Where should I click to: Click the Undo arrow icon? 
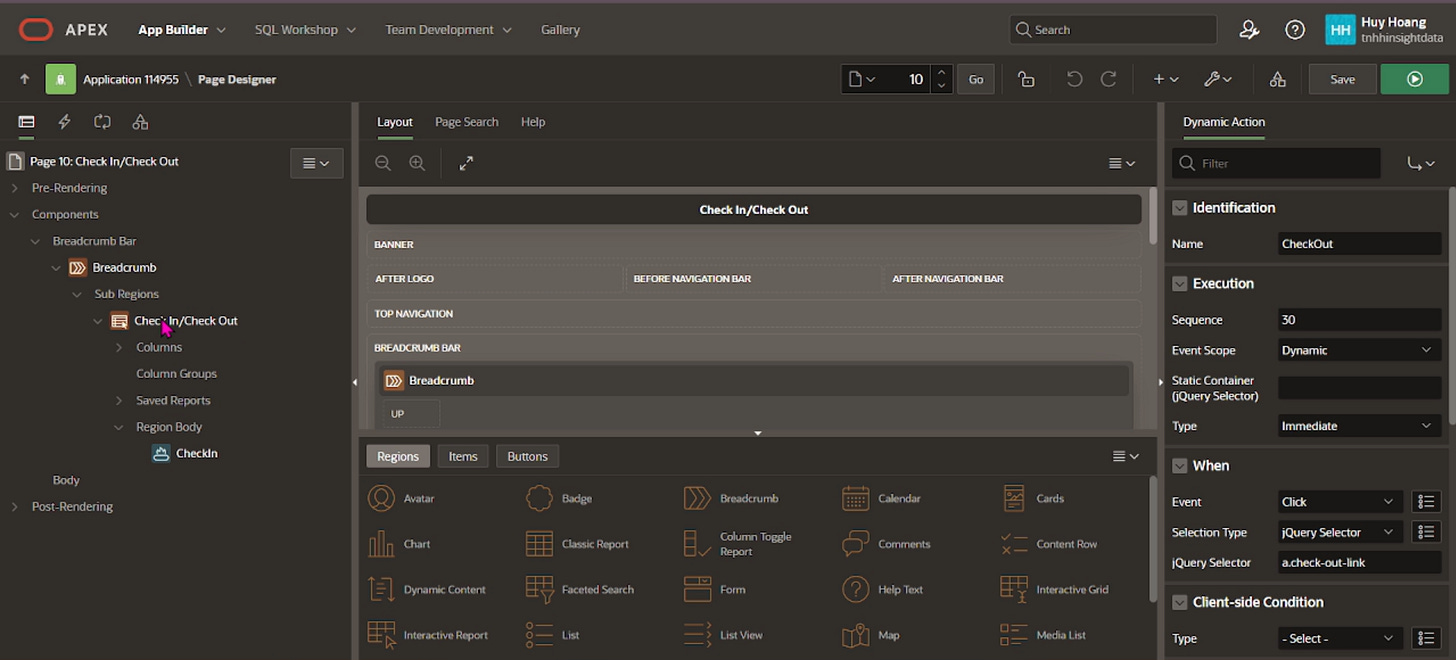[x=1074, y=79]
